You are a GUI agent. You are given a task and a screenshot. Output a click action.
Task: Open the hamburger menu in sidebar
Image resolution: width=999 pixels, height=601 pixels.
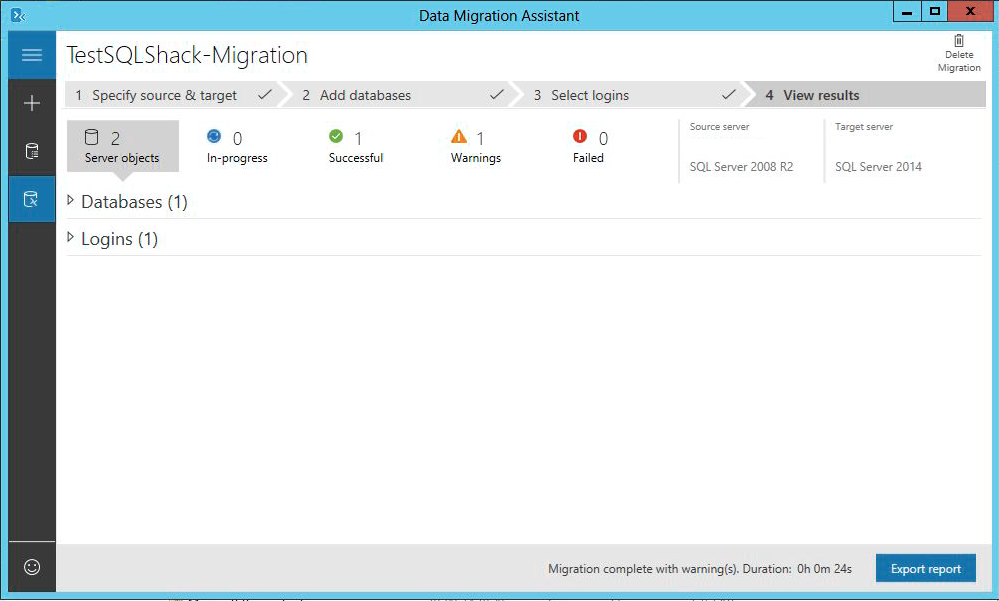(x=32, y=55)
